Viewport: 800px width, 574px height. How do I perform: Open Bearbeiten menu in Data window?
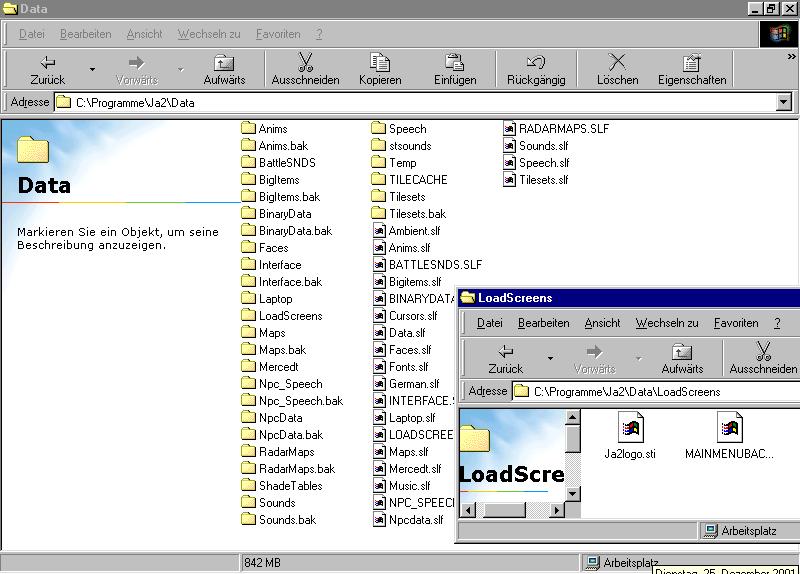85,34
